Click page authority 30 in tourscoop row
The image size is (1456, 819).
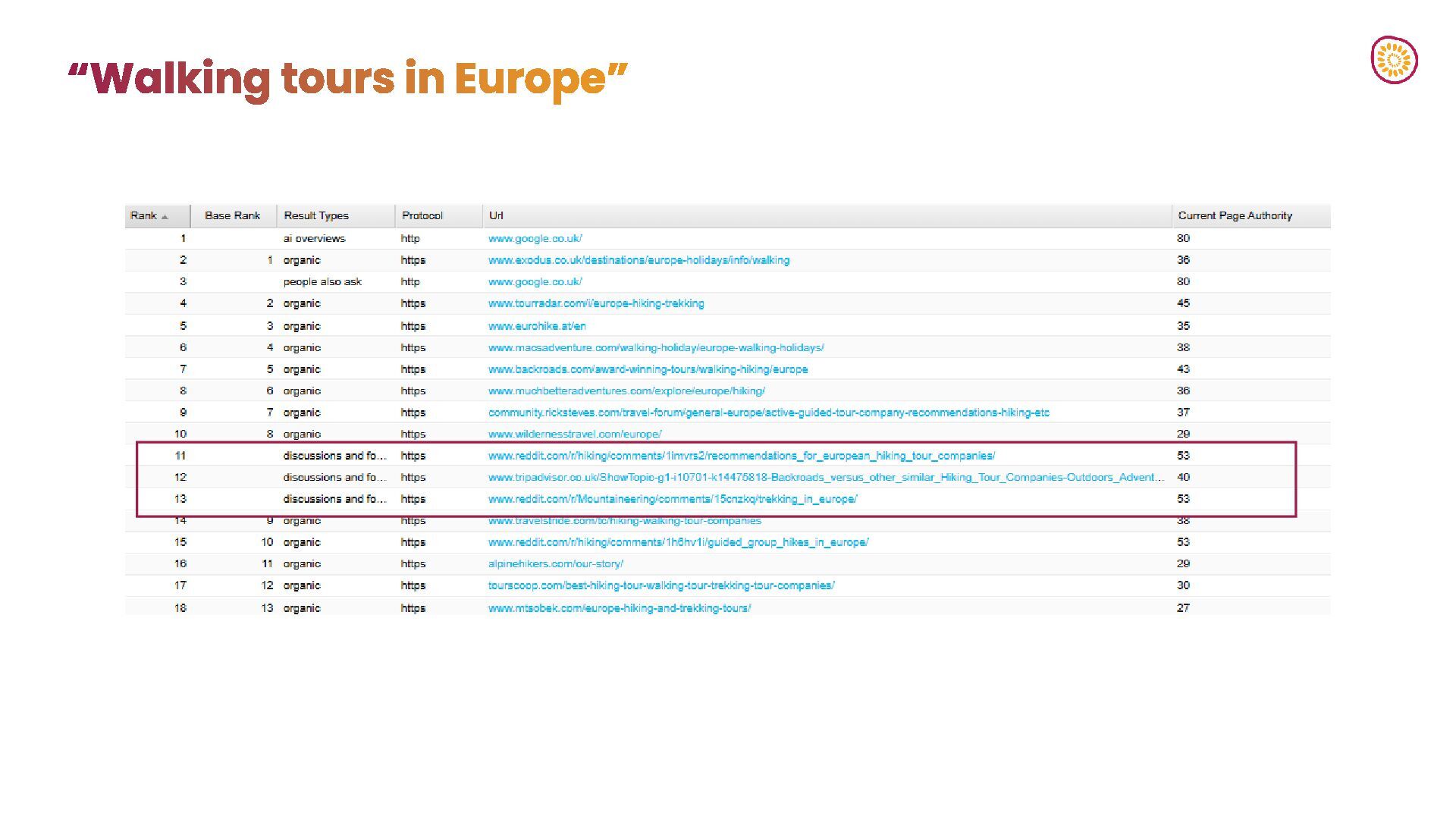pos(1183,585)
